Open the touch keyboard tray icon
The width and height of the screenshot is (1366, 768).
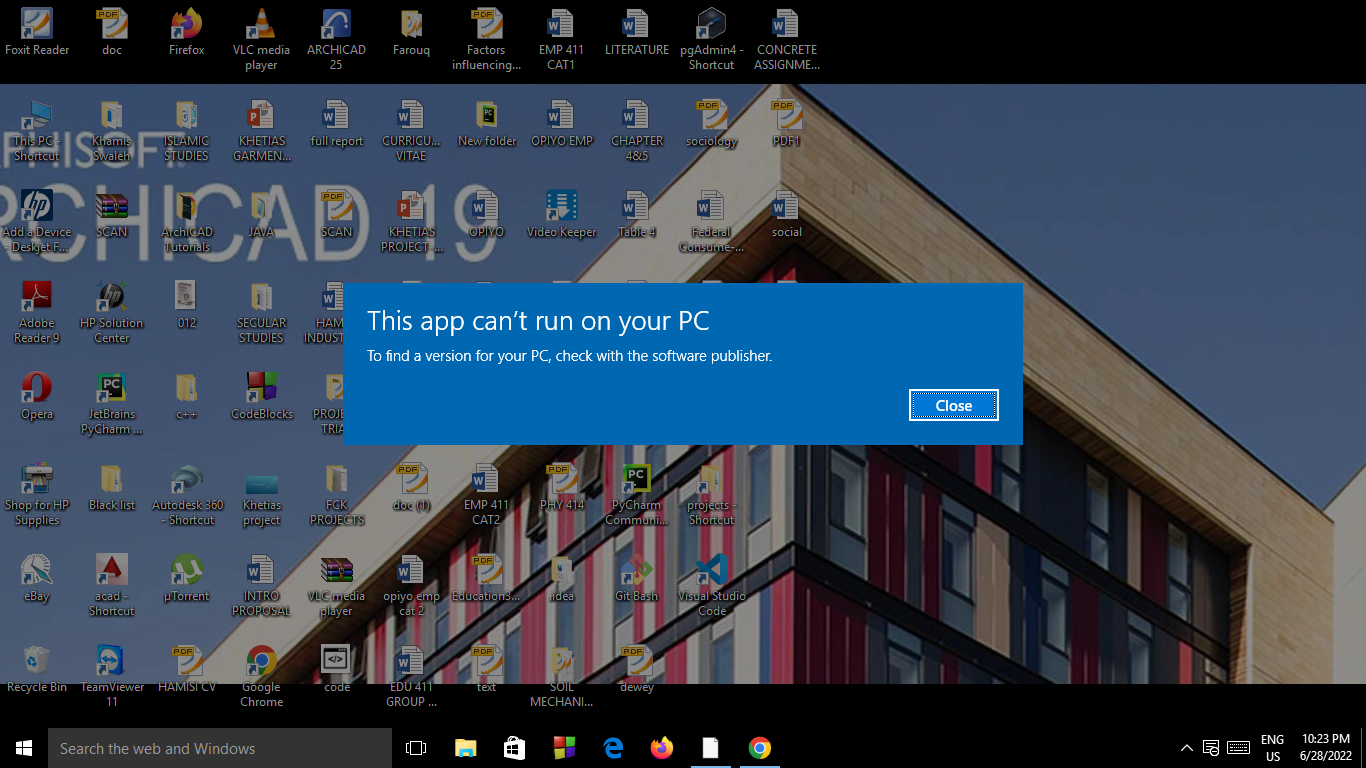coord(1238,748)
